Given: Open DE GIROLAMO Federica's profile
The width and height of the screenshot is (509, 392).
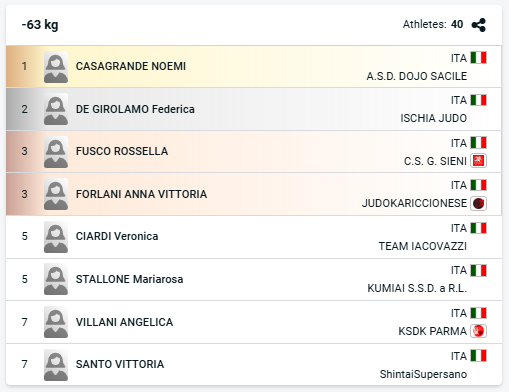Looking at the screenshot, I should pos(135,109).
